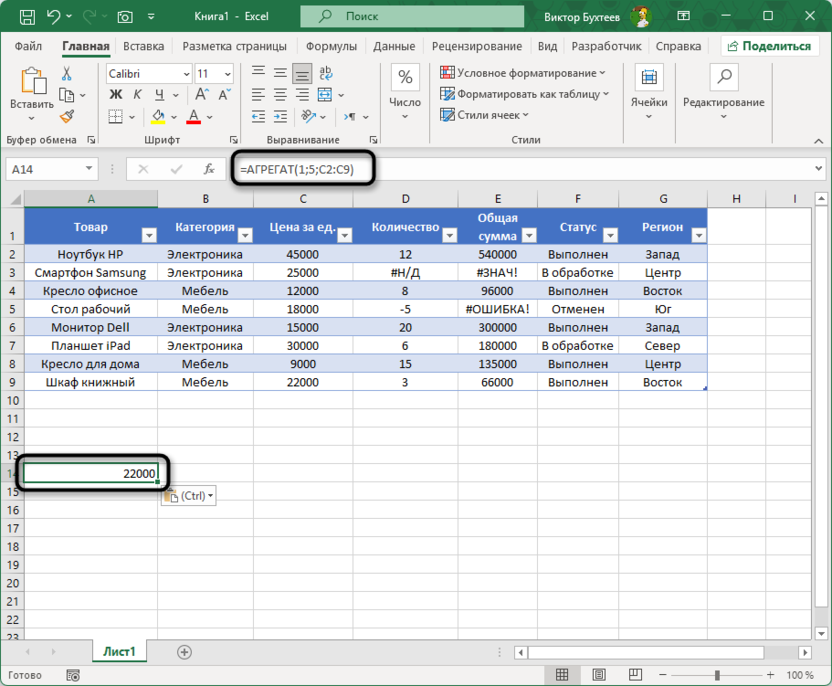Switch to the Формулы ribbon tab
The image size is (832, 686).
pyautogui.click(x=331, y=46)
